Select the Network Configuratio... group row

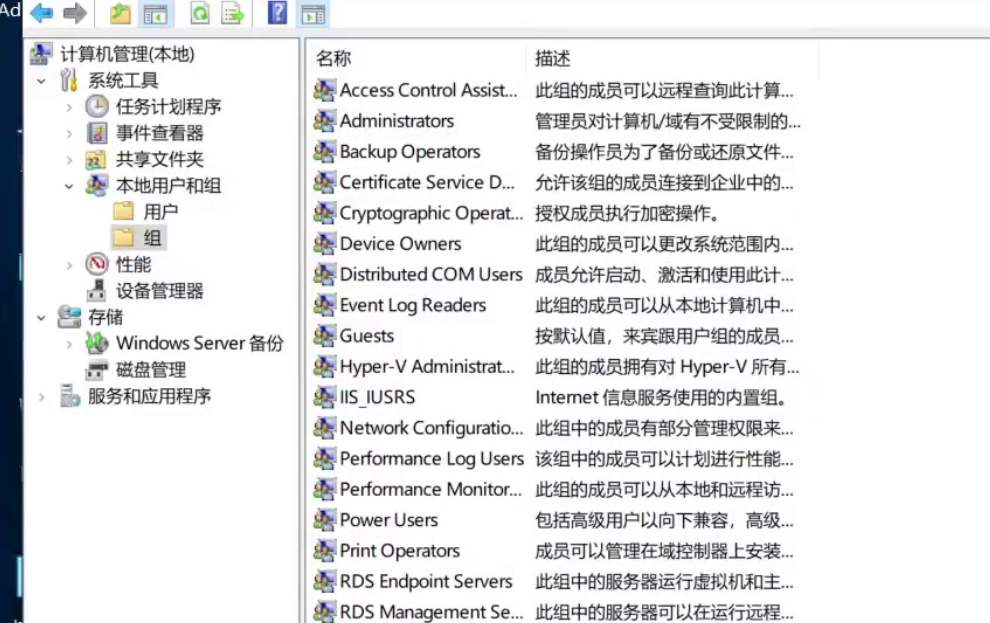(432, 428)
